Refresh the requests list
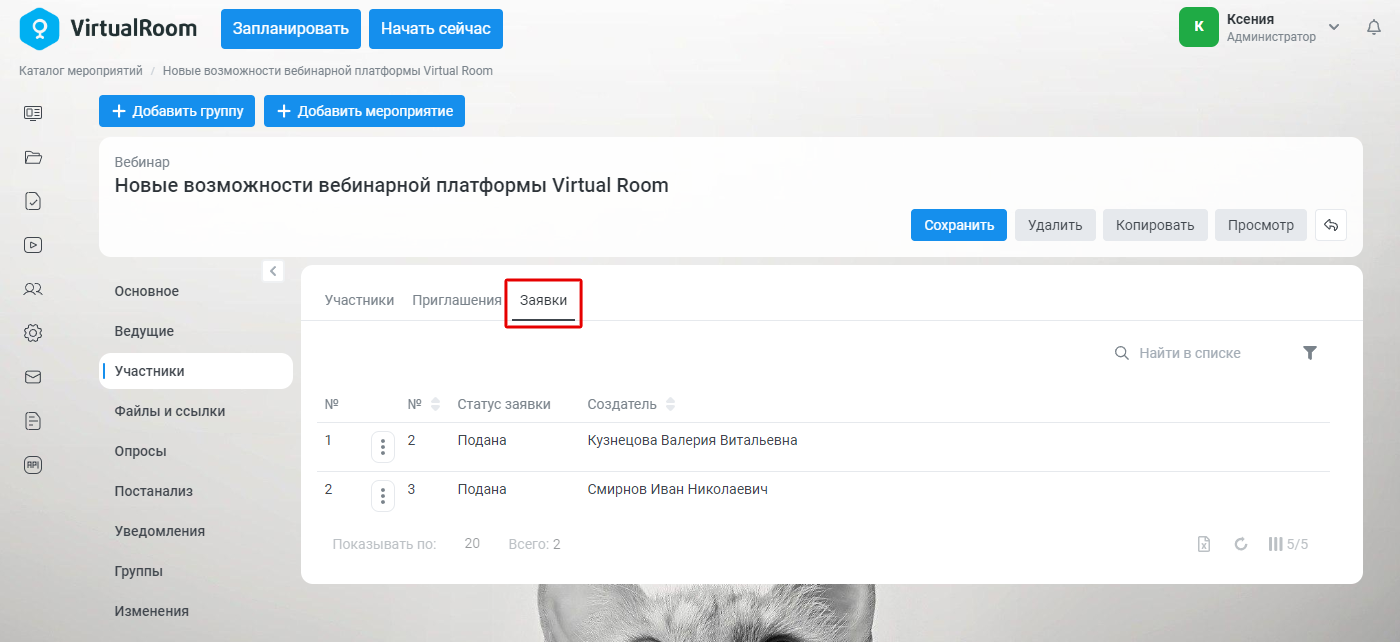The height and width of the screenshot is (642, 1400). click(x=1241, y=544)
